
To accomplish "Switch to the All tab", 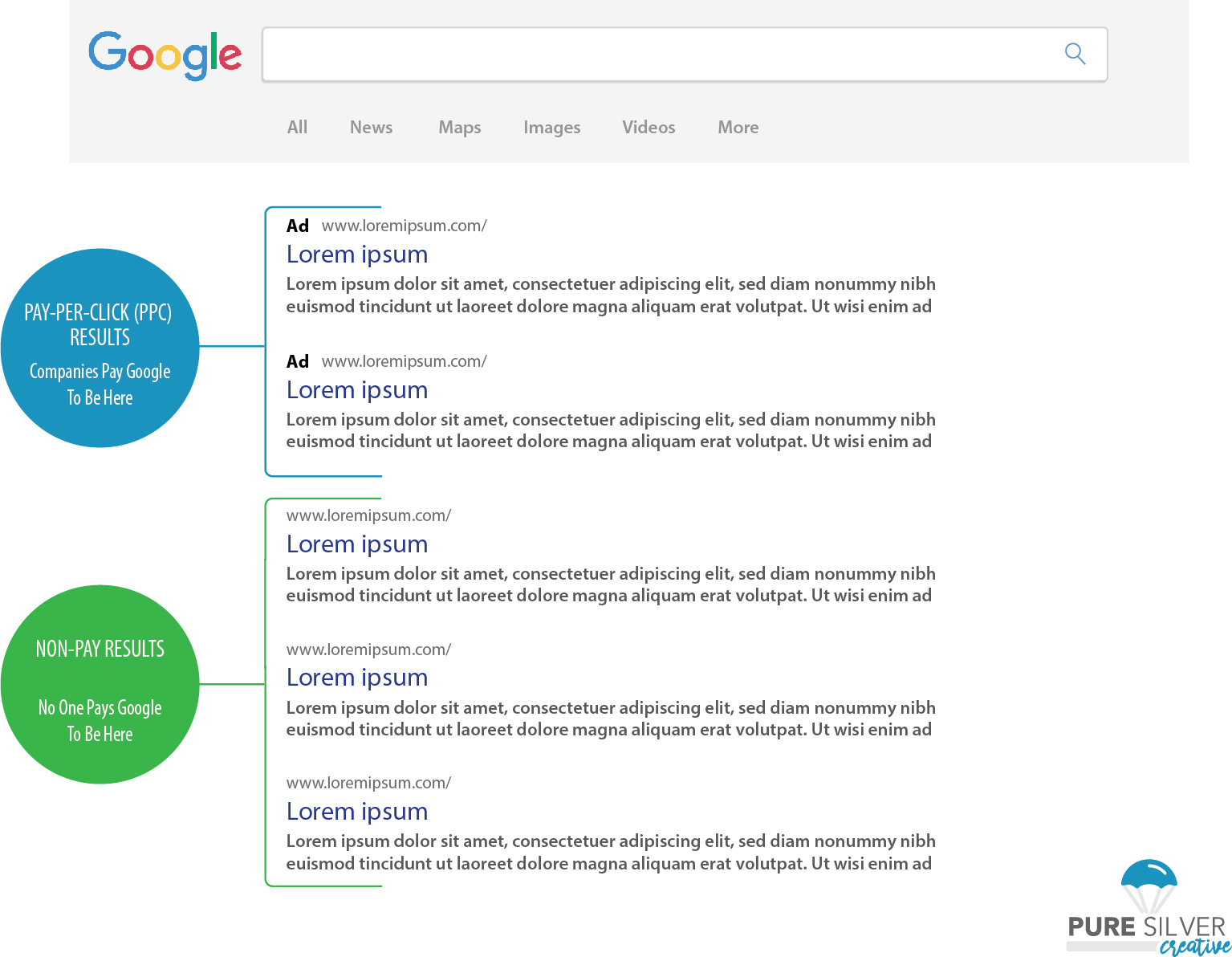I will tap(297, 127).
